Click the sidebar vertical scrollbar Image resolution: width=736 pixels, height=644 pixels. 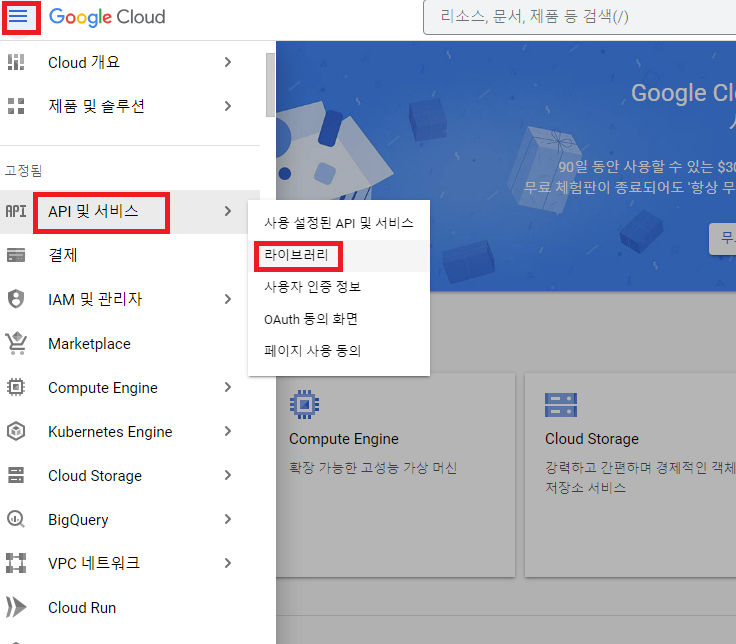click(x=270, y=84)
